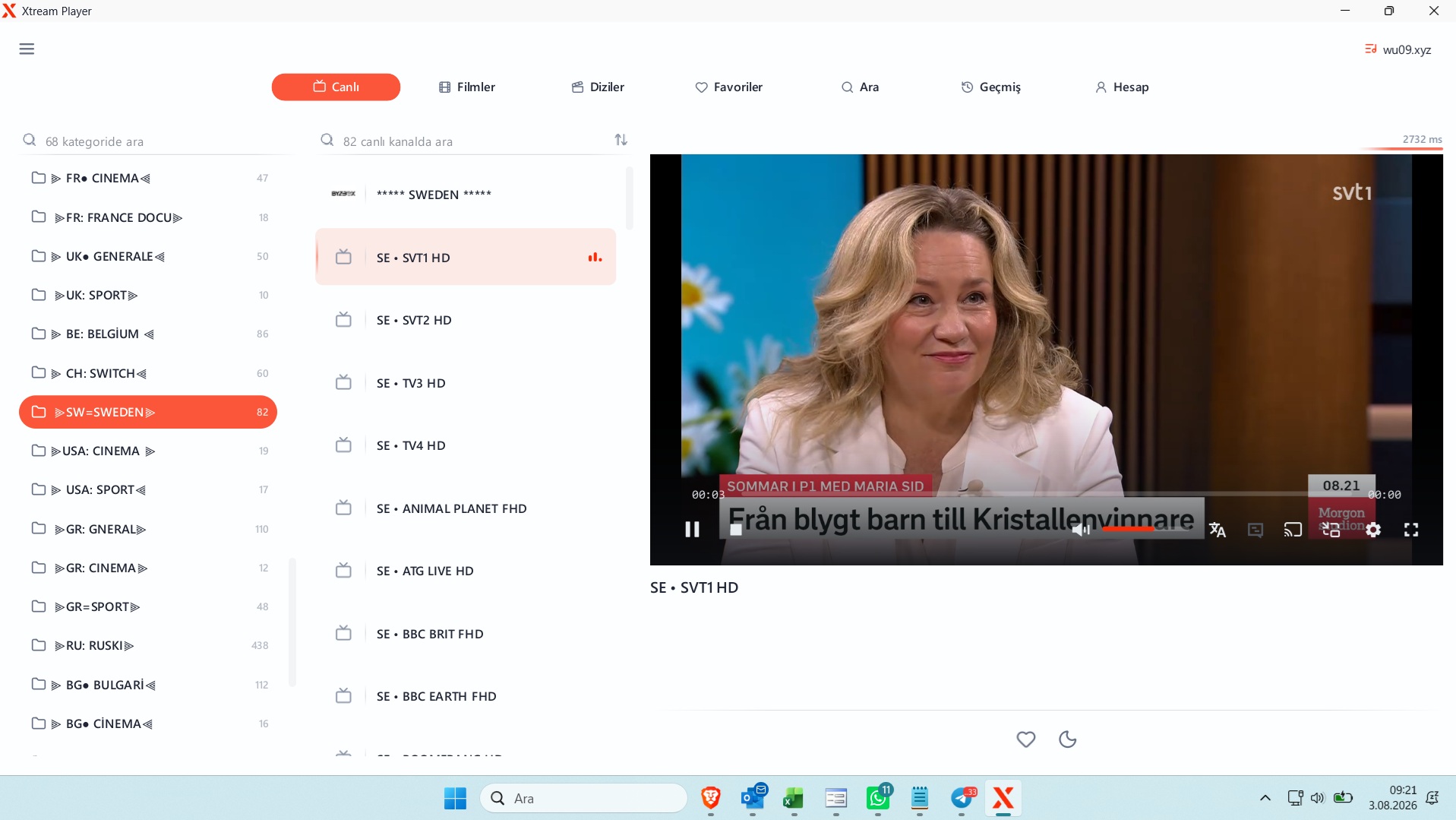Open the UK: SPORT category
1456x820 pixels.
click(148, 295)
